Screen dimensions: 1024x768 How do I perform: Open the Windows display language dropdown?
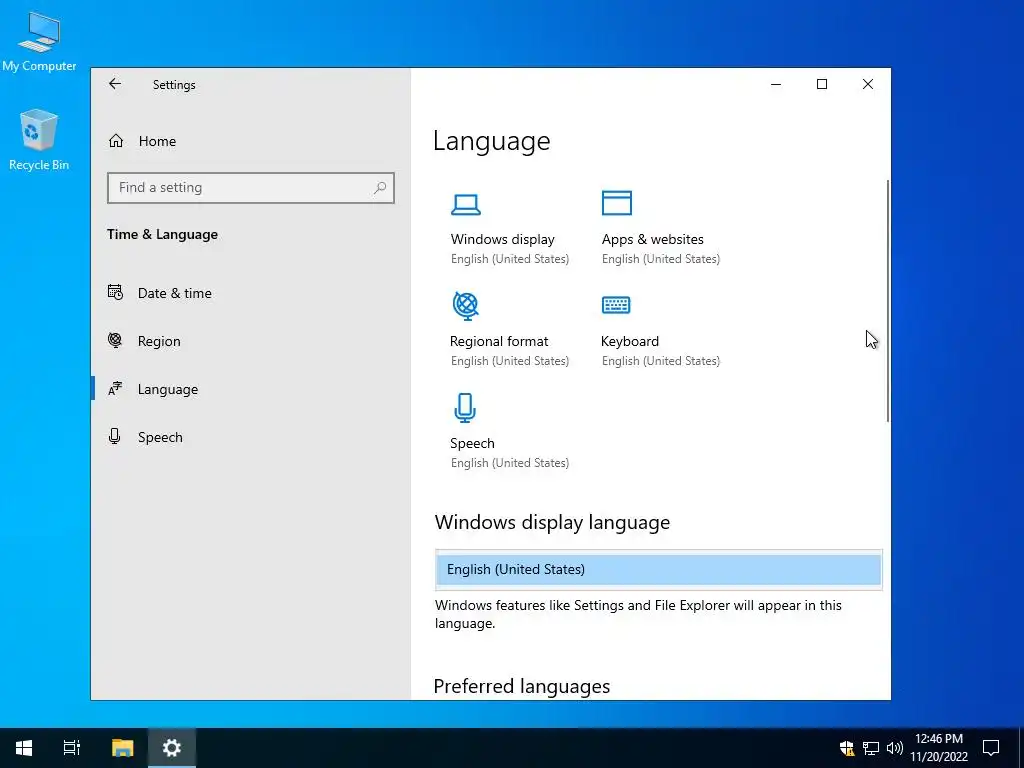(x=658, y=569)
